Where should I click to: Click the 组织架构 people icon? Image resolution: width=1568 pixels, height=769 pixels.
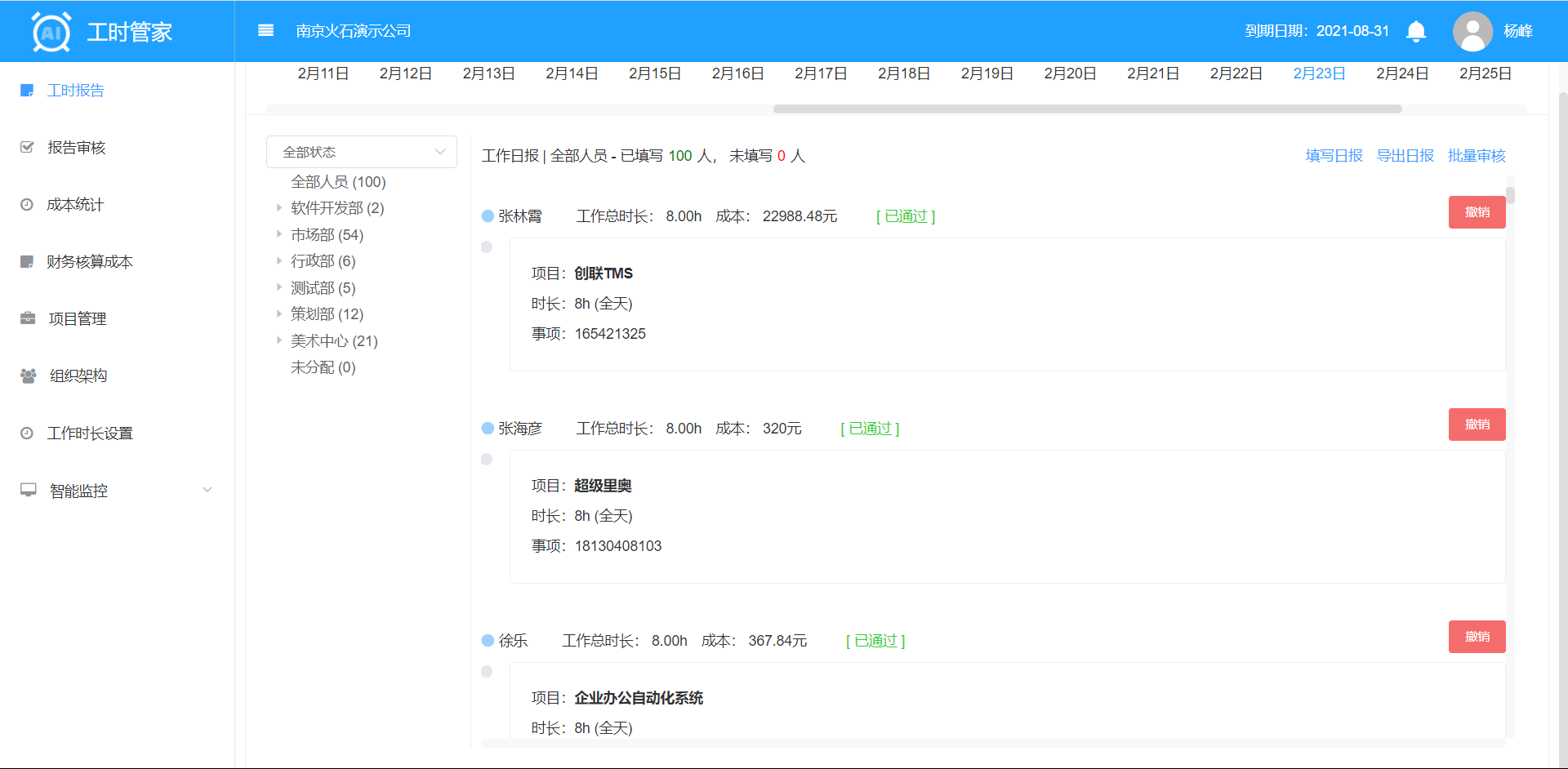coord(28,376)
